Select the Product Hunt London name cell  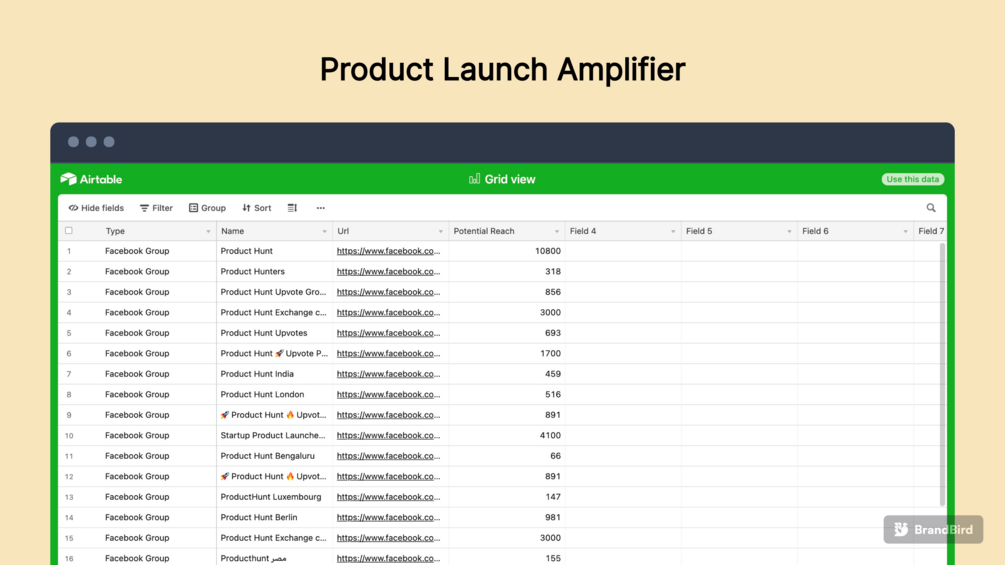pyautogui.click(x=275, y=395)
